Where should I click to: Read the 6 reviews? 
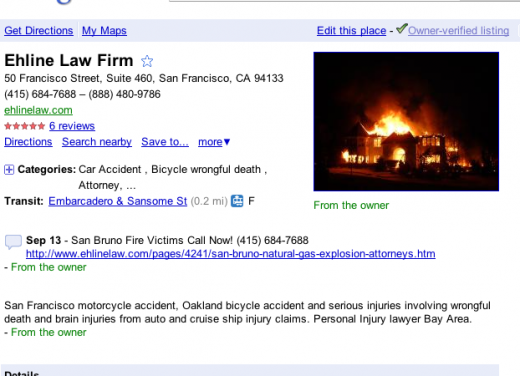coord(72,126)
